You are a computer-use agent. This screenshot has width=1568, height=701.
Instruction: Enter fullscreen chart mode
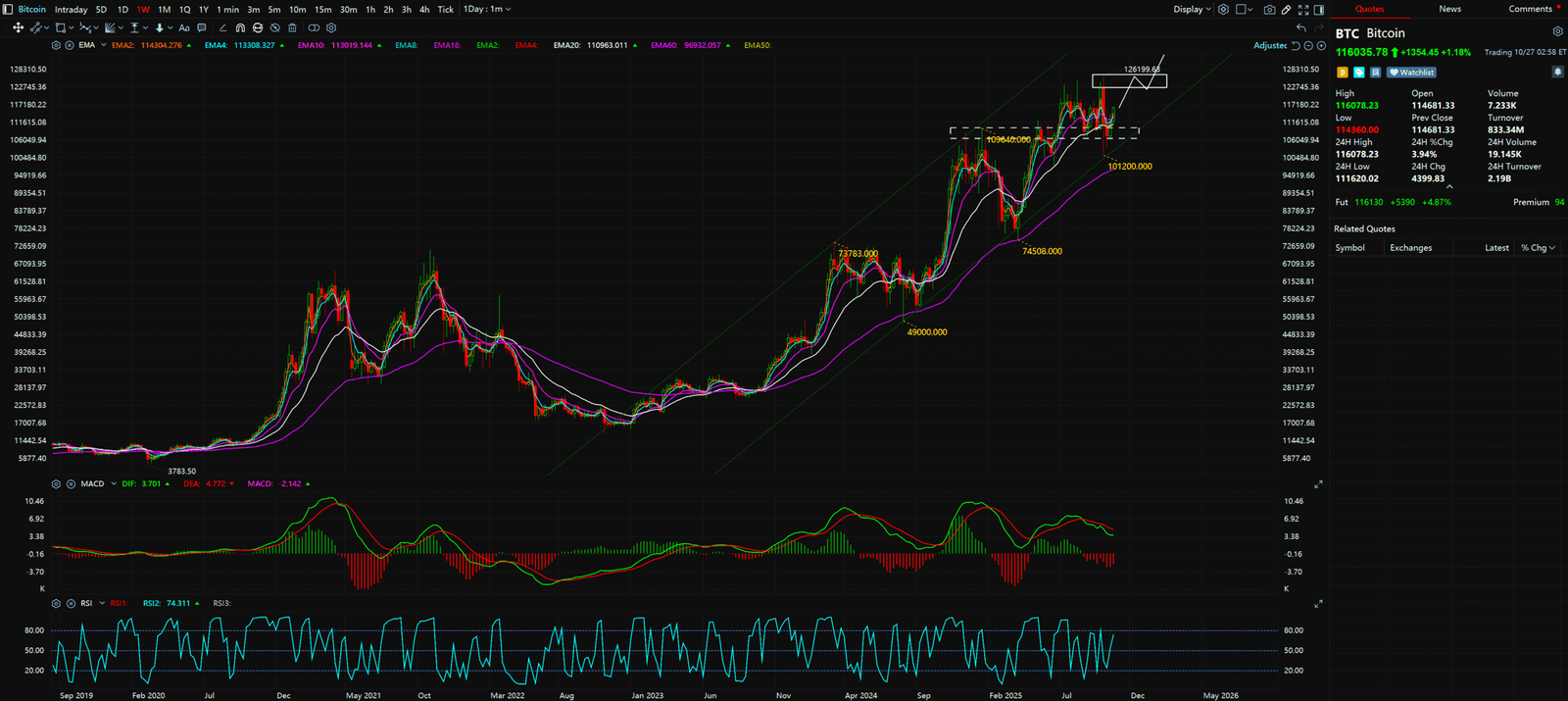pos(1303,10)
